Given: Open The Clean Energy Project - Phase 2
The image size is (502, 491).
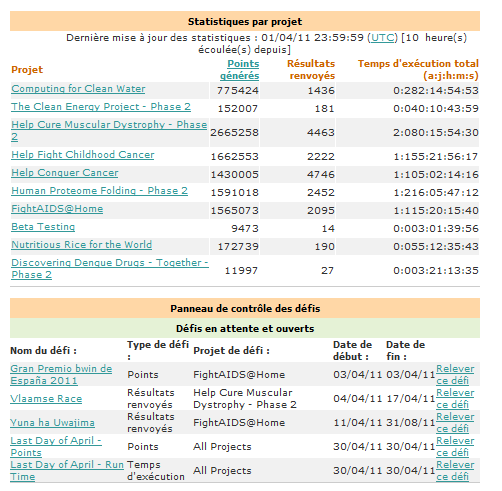Looking at the screenshot, I should (101, 107).
